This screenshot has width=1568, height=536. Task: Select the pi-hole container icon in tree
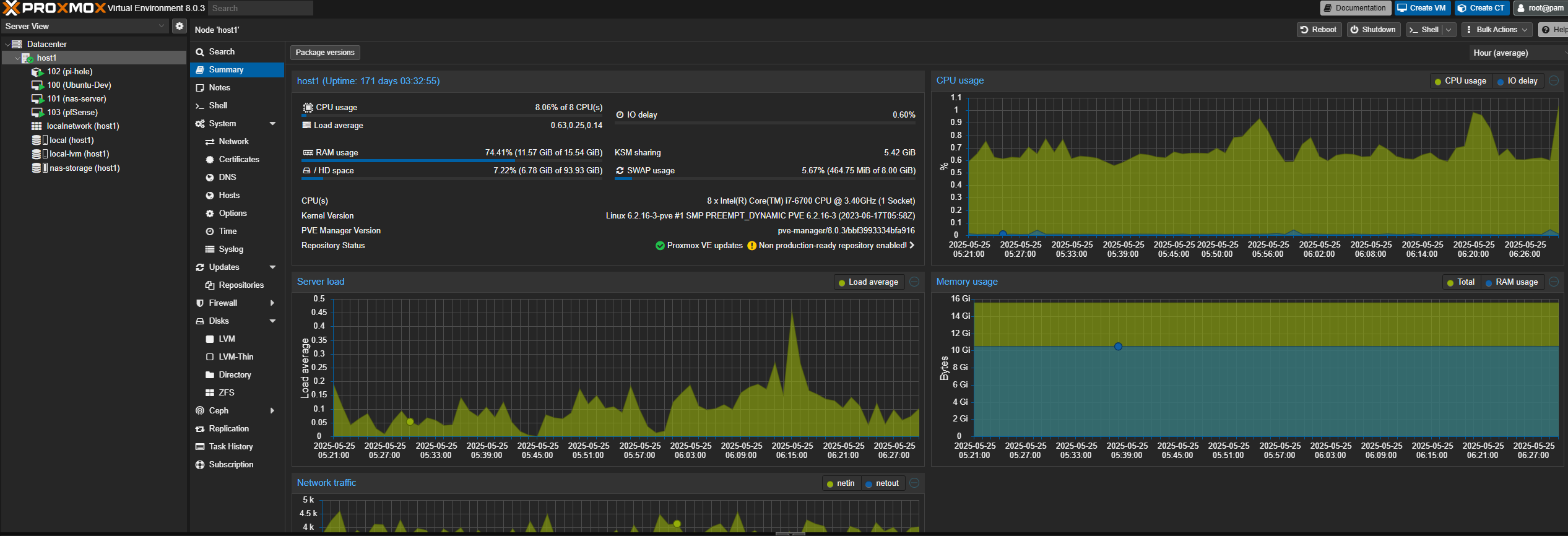[37, 72]
